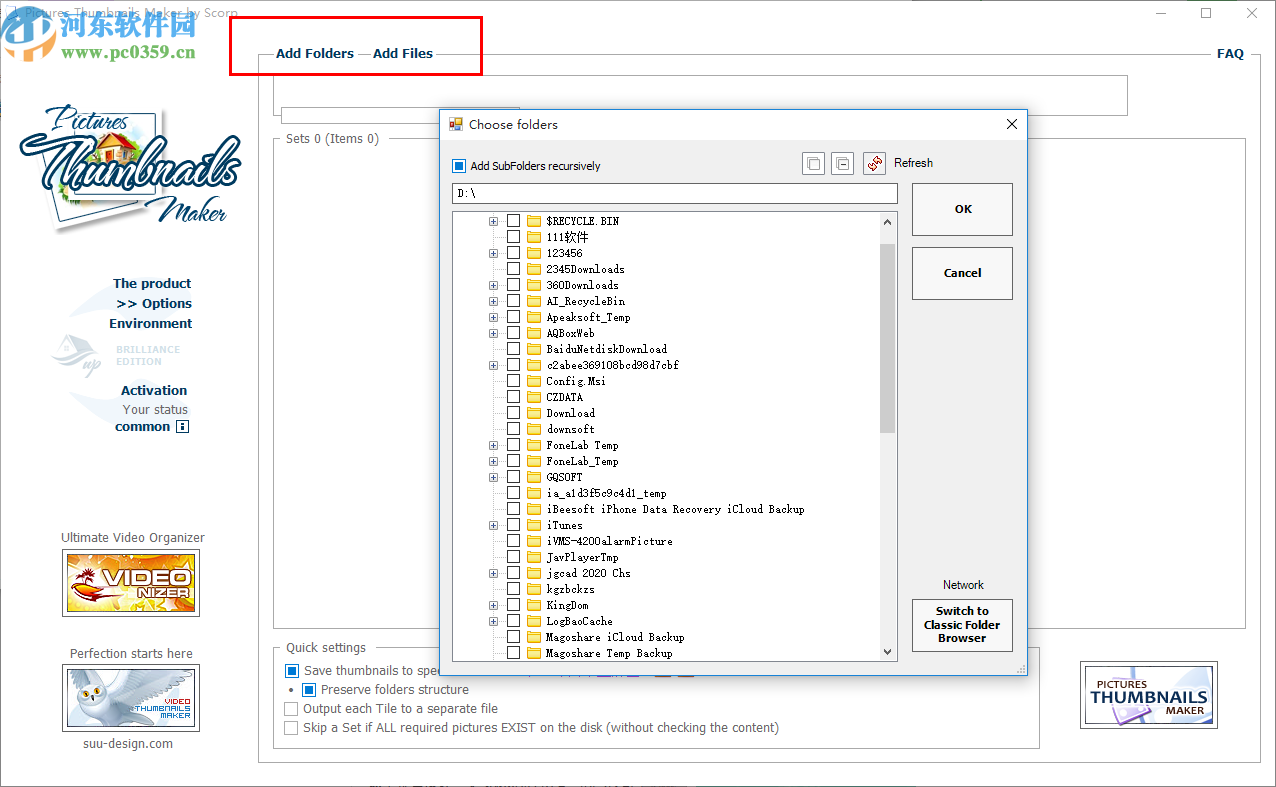The image size is (1276, 787).
Task: Click the folder tree scroll-down arrow
Action: pos(887,652)
